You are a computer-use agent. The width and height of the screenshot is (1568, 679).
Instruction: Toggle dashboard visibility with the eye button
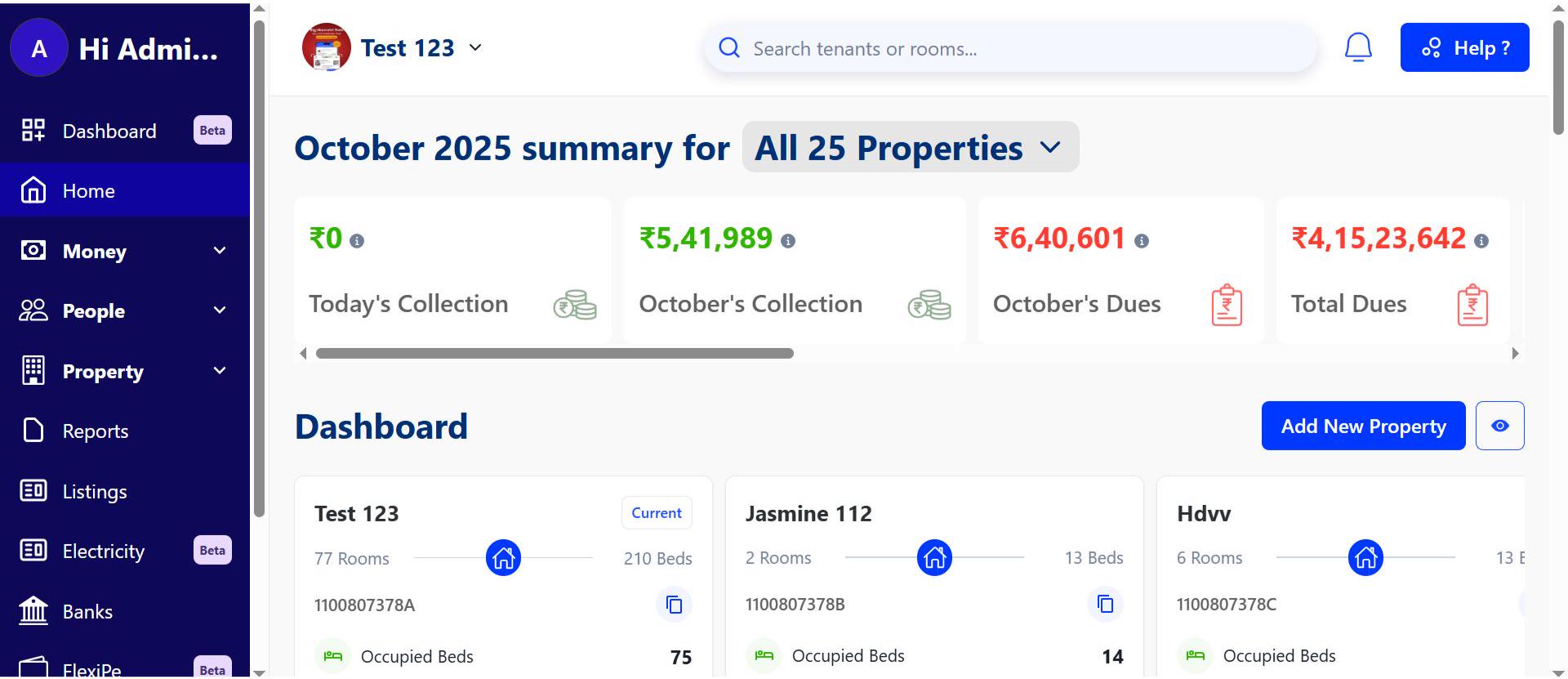[1499, 426]
